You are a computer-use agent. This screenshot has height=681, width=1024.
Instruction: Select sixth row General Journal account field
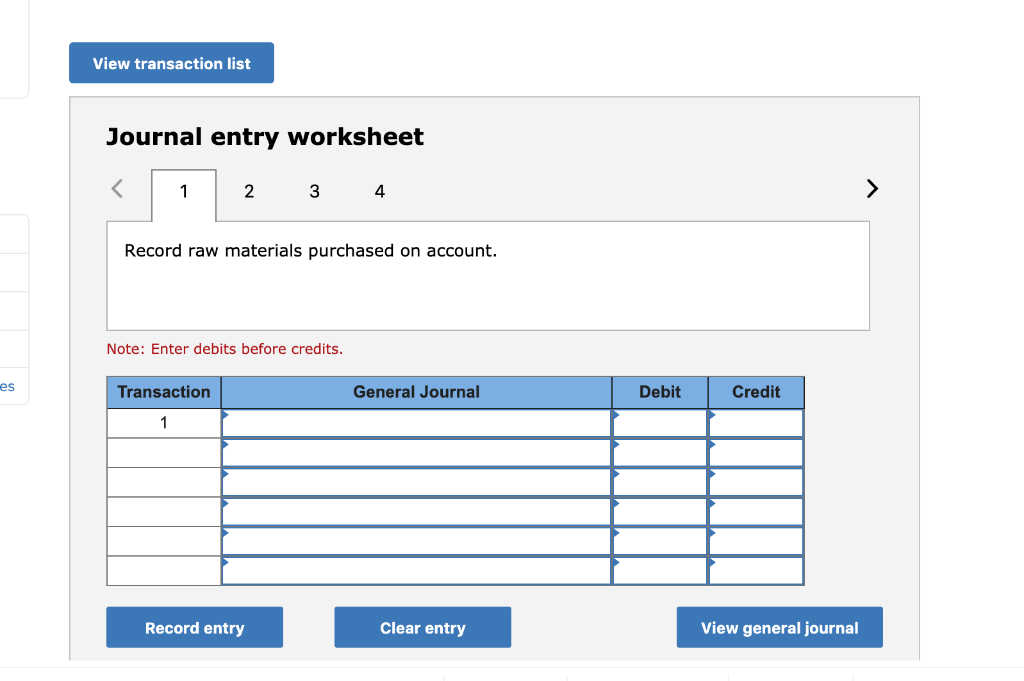417,571
